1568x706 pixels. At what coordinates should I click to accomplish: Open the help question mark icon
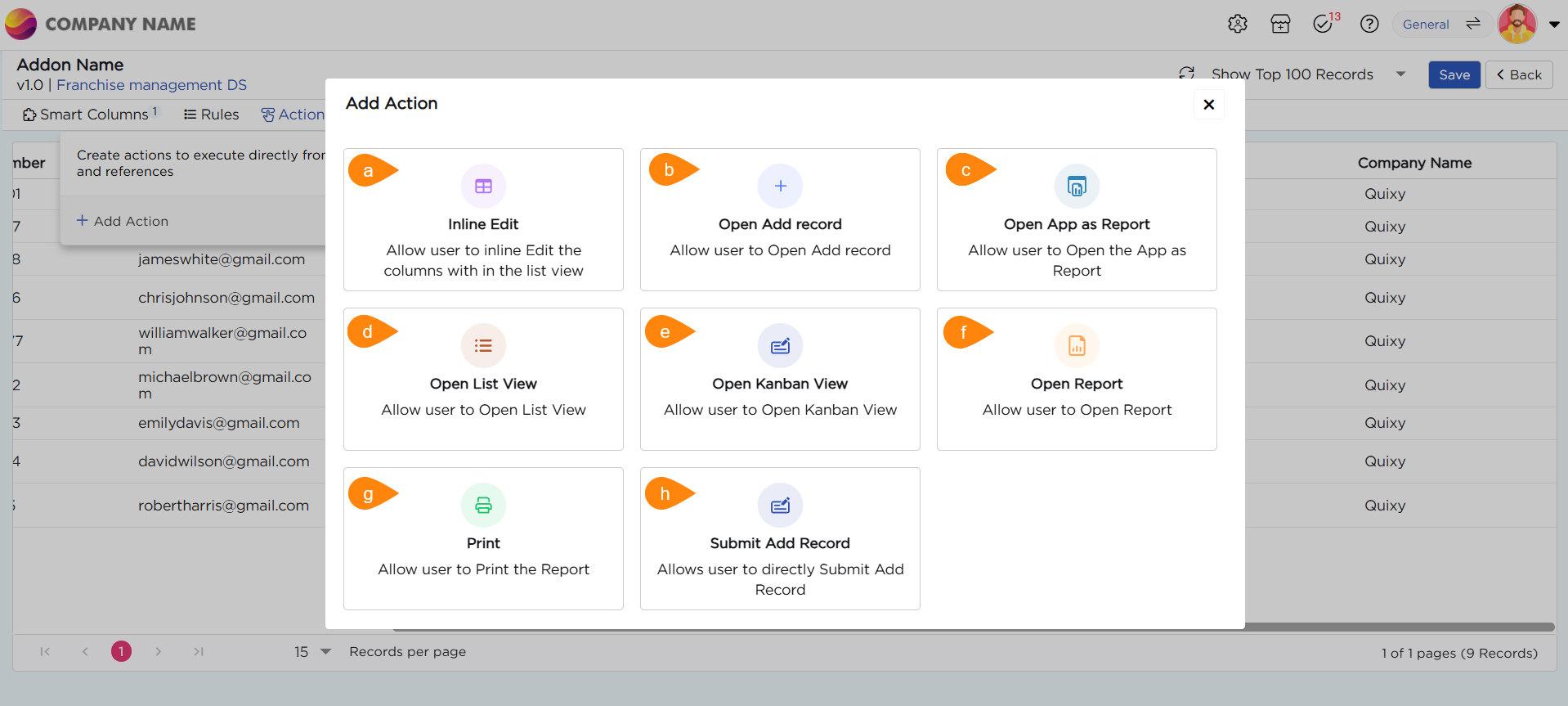point(1369,25)
